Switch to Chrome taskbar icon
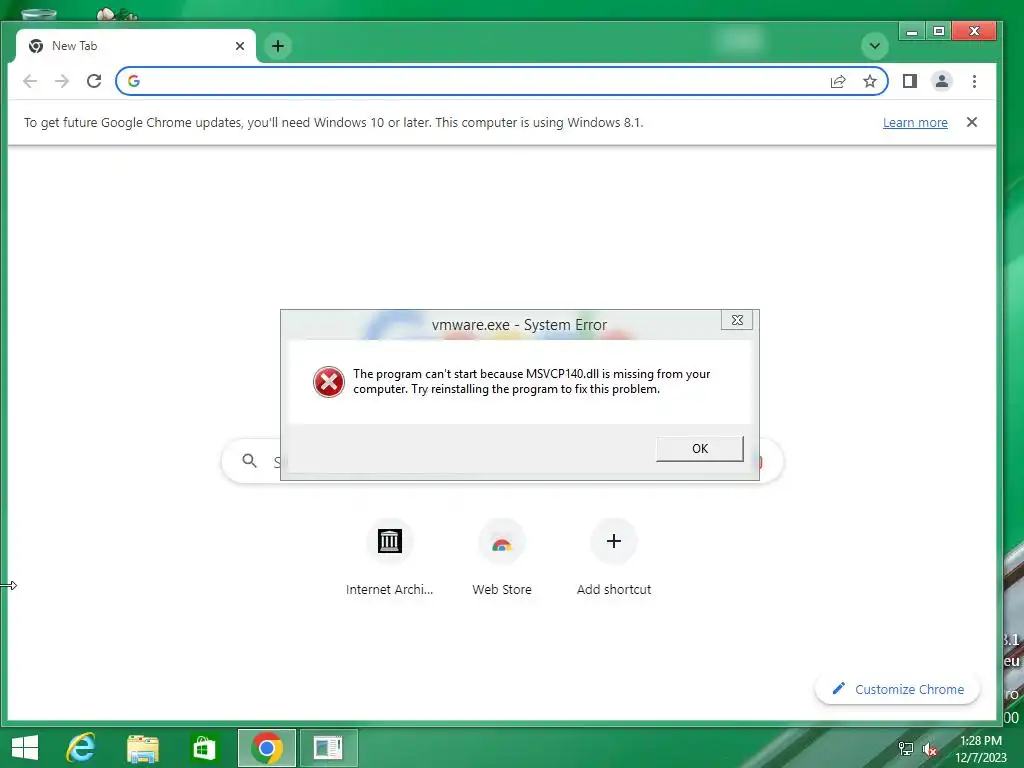This screenshot has width=1024, height=768. pyautogui.click(x=266, y=748)
